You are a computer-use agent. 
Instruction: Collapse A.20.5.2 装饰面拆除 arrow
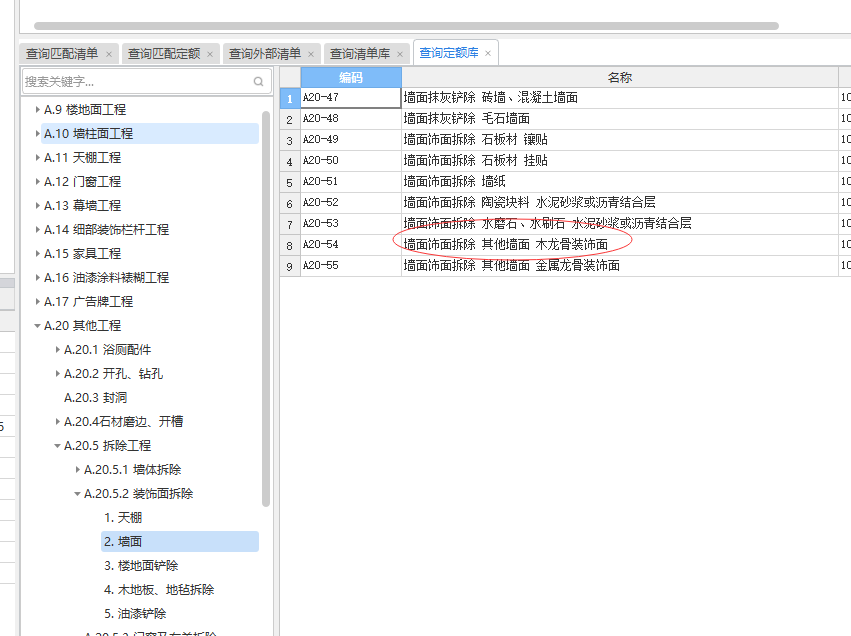click(78, 493)
